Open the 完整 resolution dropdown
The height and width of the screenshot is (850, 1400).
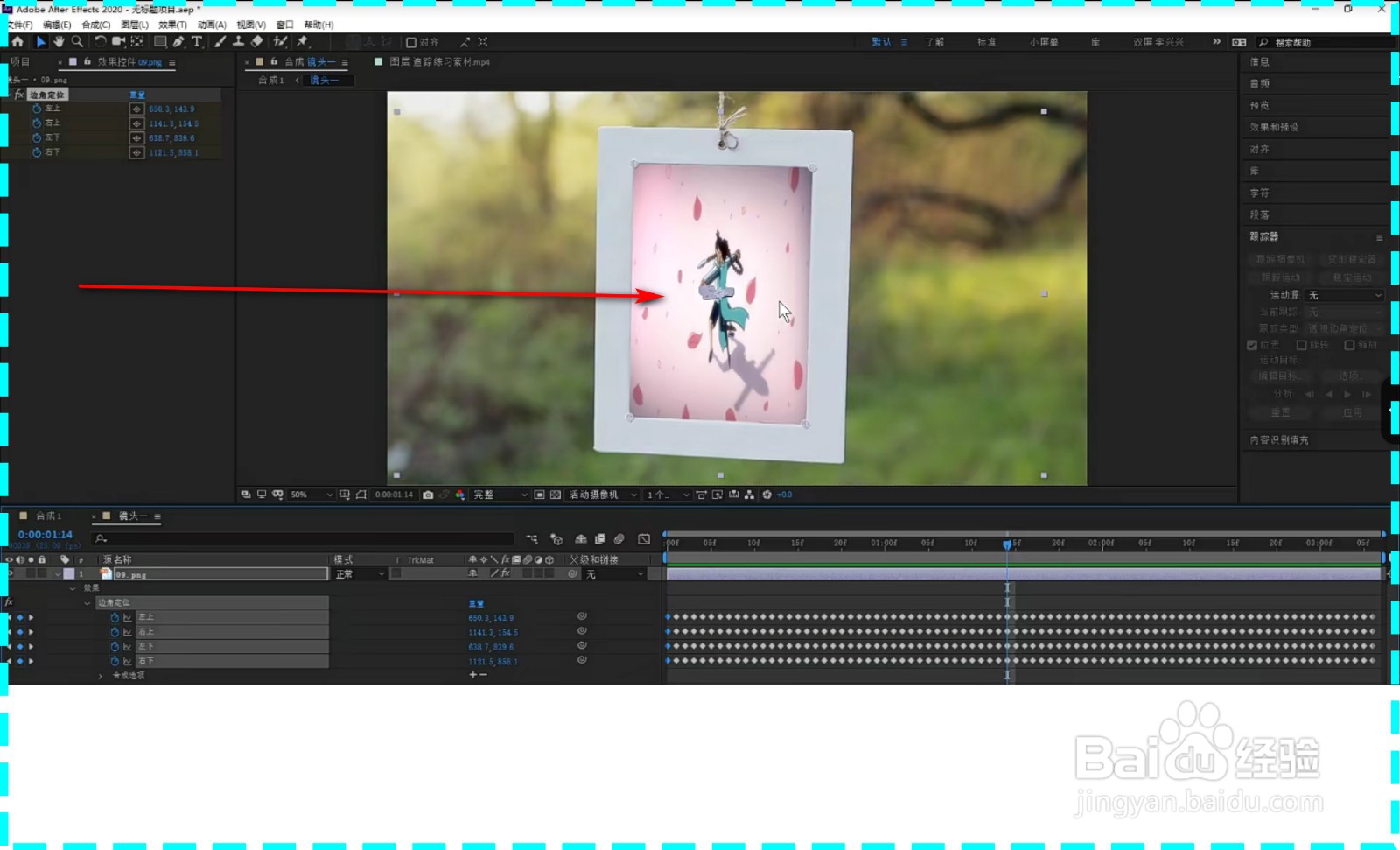click(500, 495)
